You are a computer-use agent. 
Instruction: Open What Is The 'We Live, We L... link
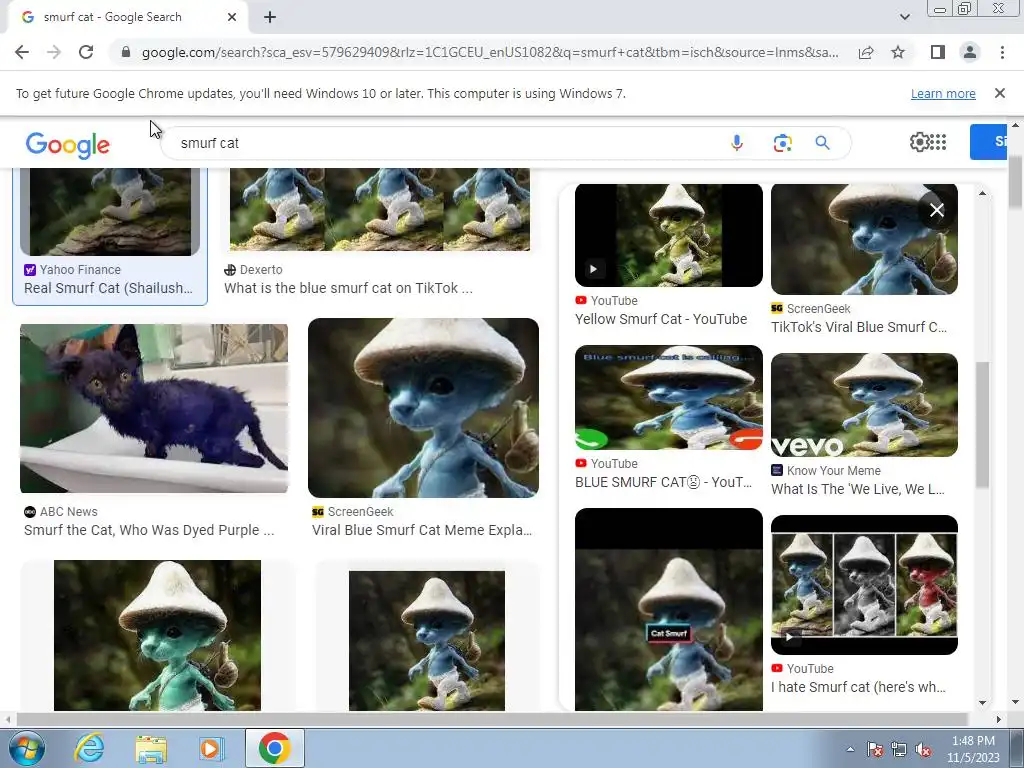857,489
